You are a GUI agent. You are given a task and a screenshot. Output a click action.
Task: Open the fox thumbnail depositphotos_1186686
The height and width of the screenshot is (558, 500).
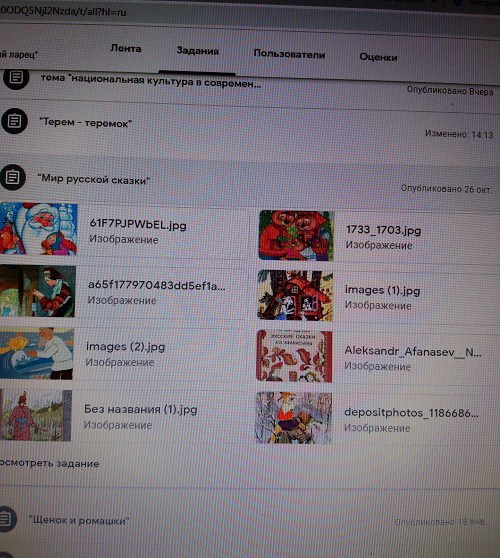tap(293, 418)
